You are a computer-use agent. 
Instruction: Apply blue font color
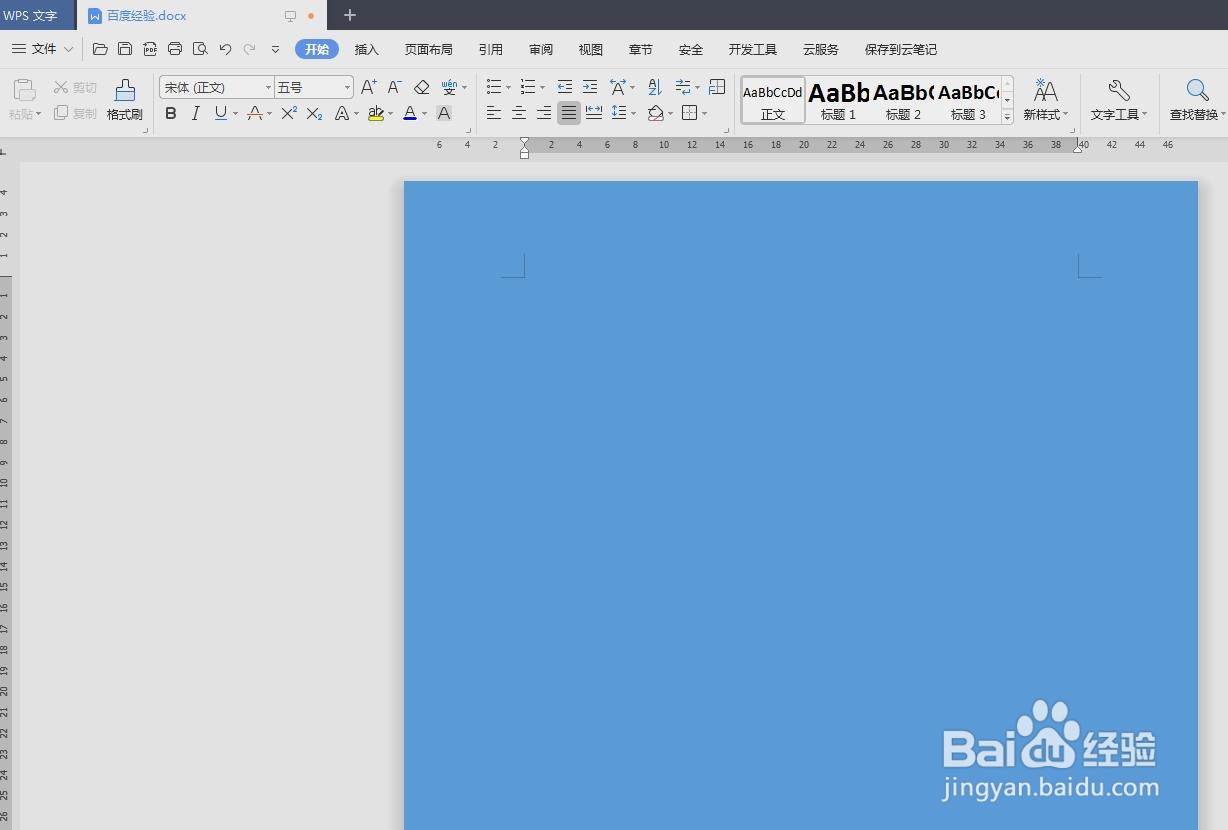point(410,113)
